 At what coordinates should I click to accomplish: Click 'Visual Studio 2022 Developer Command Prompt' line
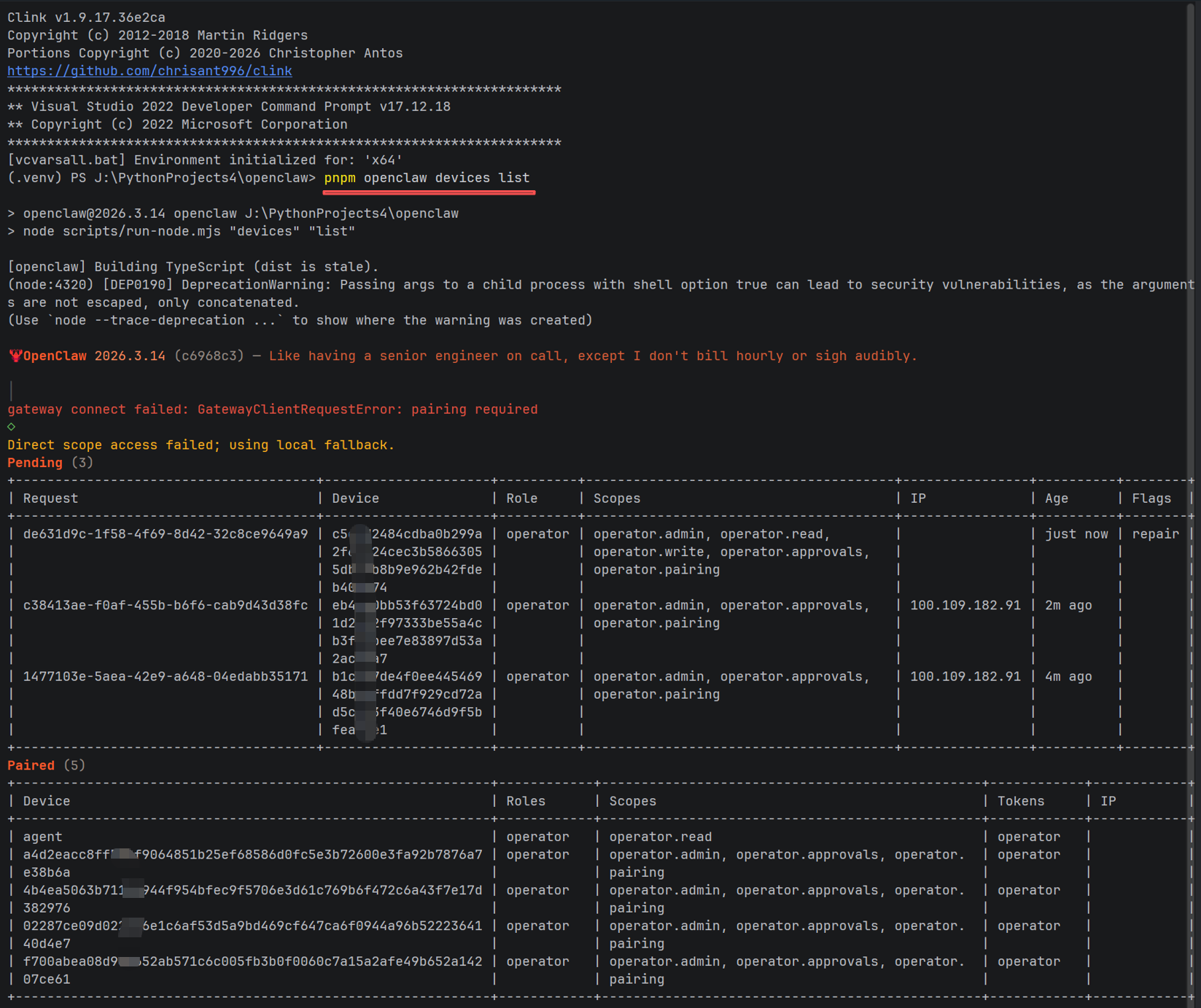click(229, 106)
